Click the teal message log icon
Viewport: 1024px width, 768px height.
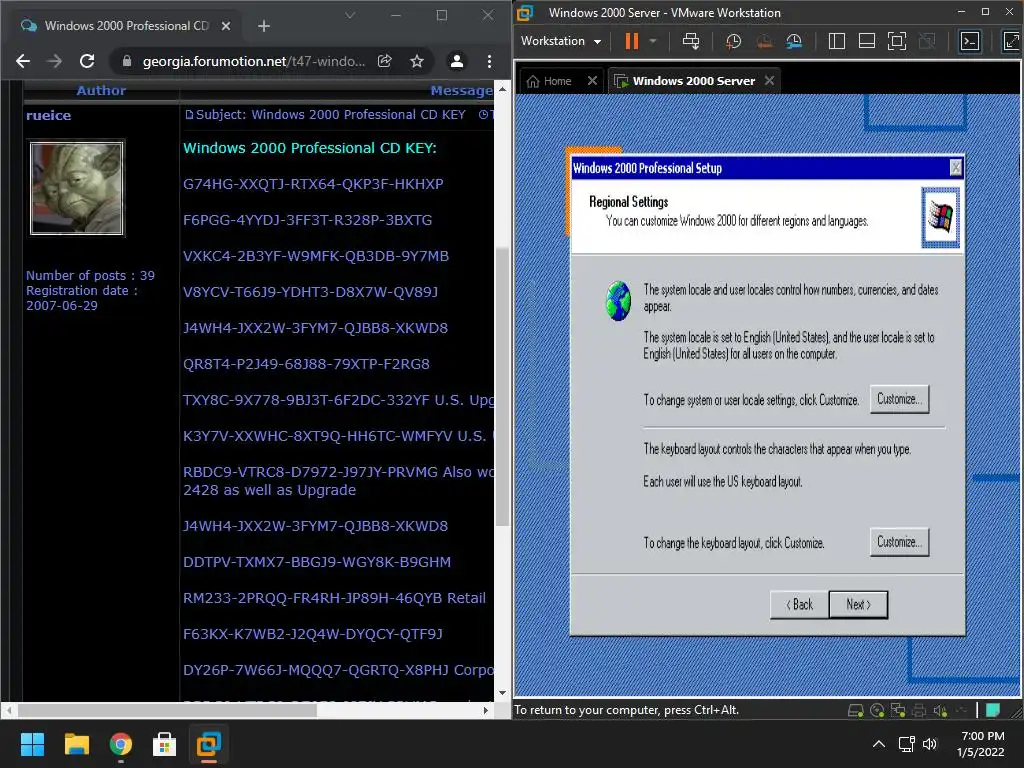click(993, 710)
